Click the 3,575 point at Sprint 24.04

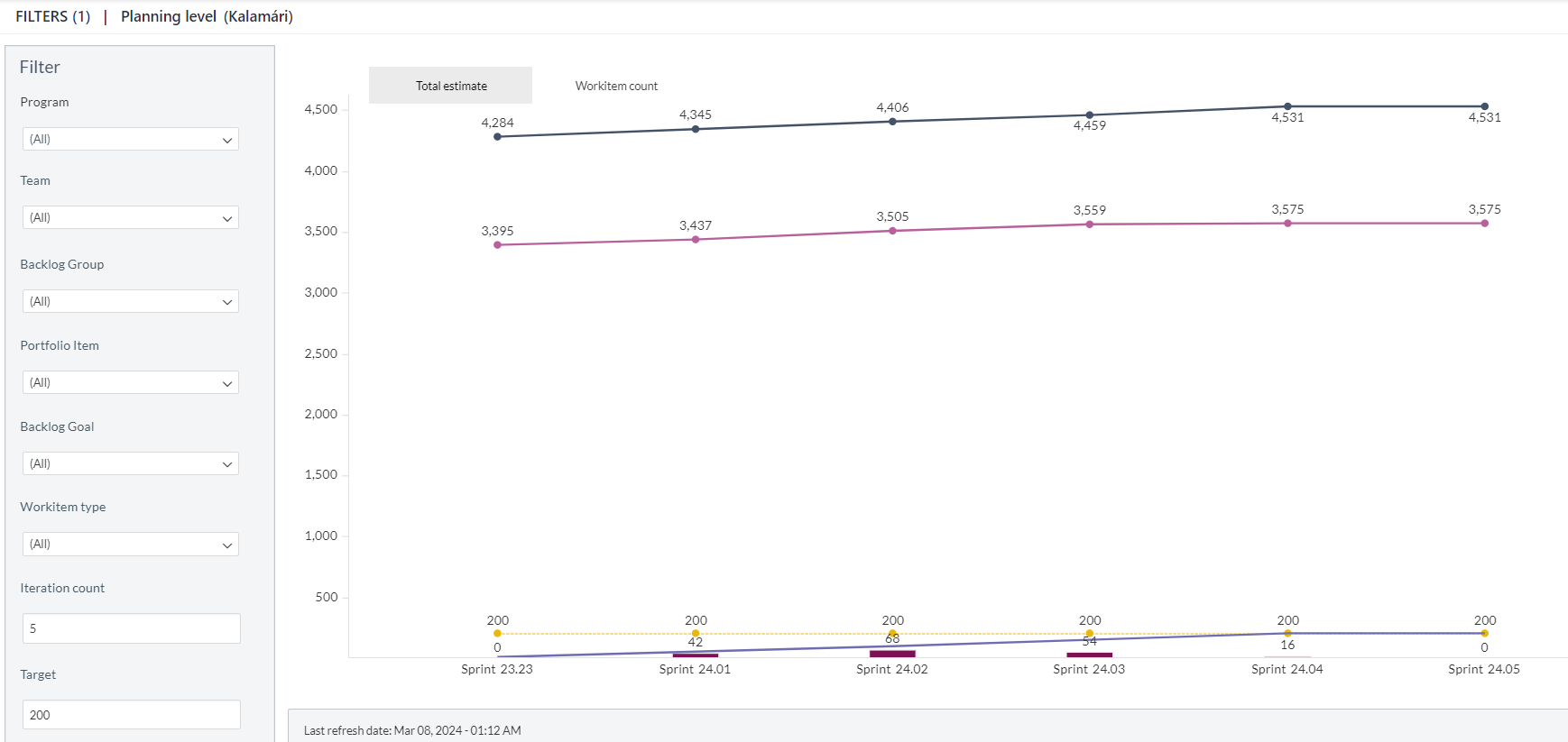pos(1287,224)
